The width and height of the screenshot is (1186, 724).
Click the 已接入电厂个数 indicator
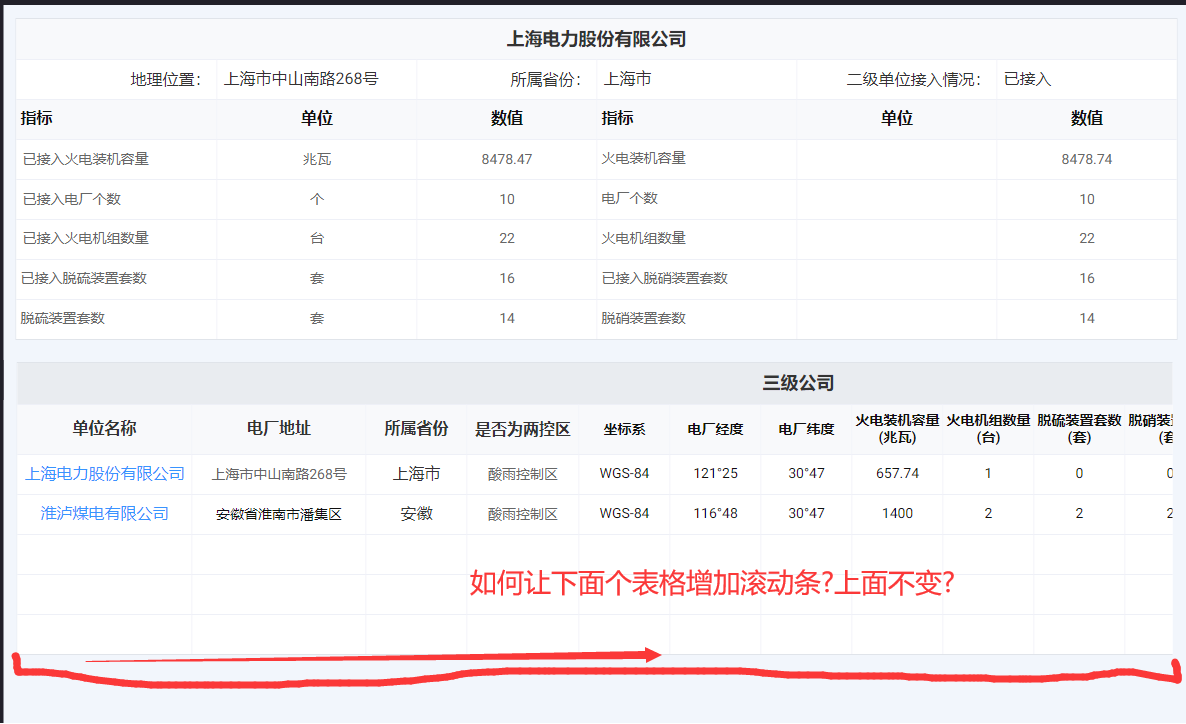tap(72, 199)
